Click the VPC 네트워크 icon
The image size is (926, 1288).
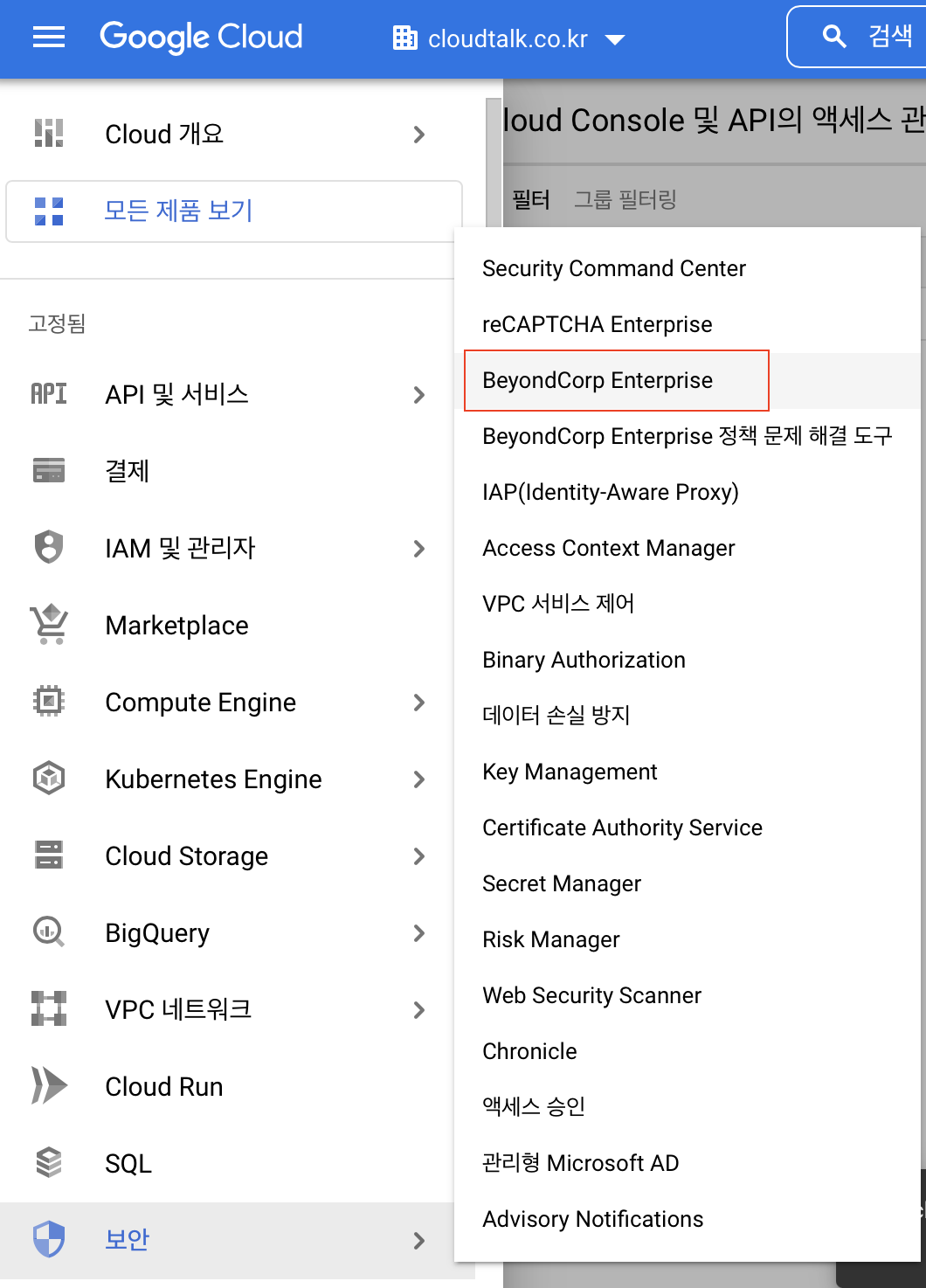[x=49, y=1008]
